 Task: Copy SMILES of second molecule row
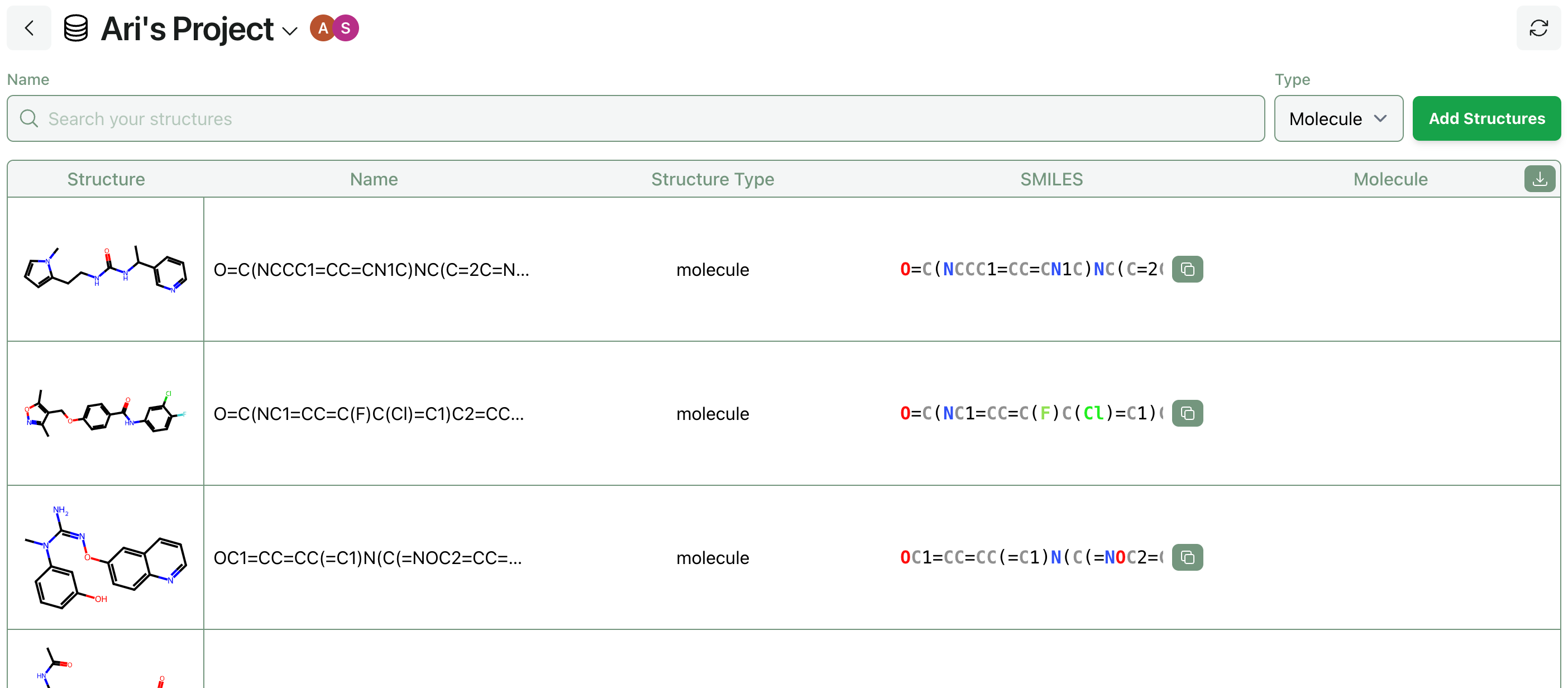1187,413
